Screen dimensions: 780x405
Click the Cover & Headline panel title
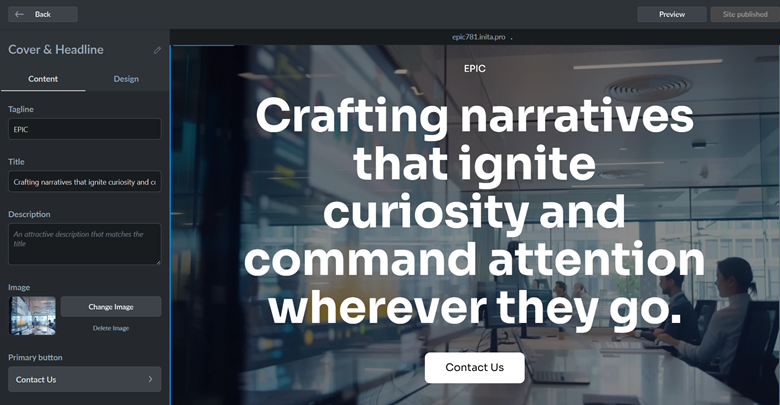point(56,50)
